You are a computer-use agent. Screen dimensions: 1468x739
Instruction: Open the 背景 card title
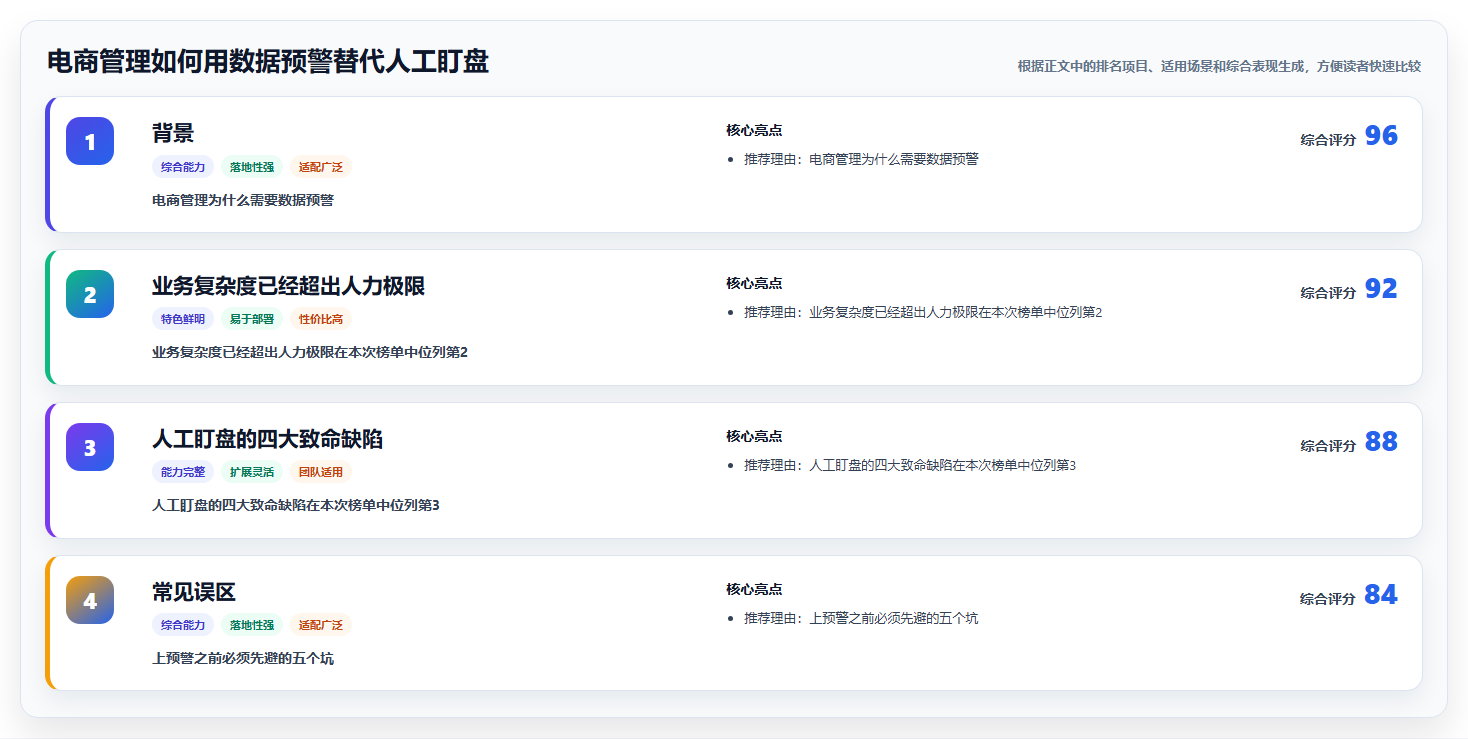click(173, 133)
